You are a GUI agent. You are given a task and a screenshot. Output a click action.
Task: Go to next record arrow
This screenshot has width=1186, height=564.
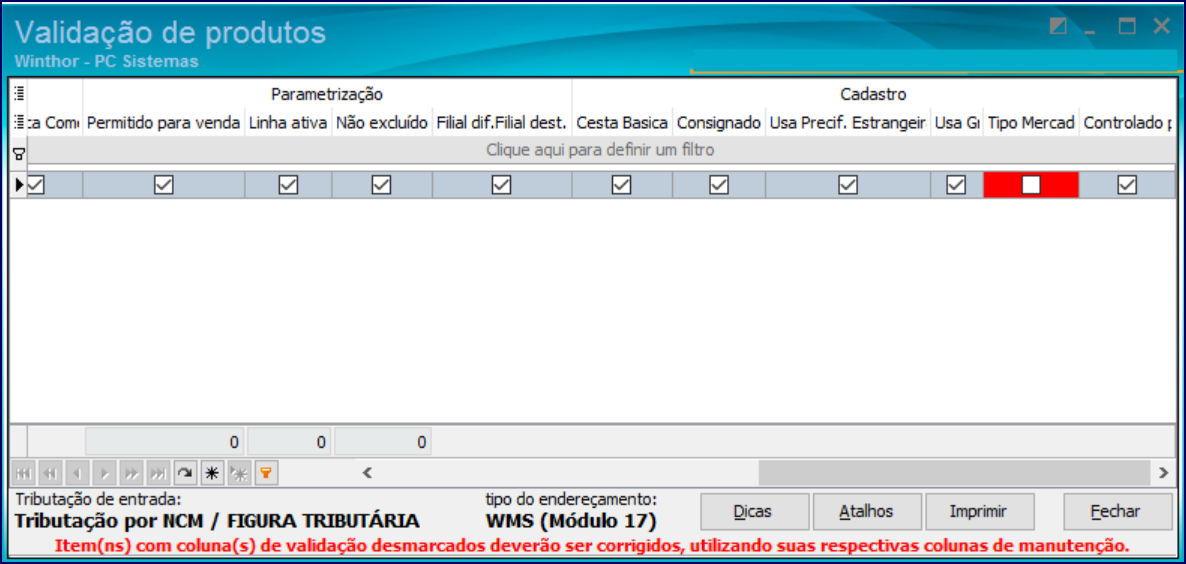[x=105, y=474]
